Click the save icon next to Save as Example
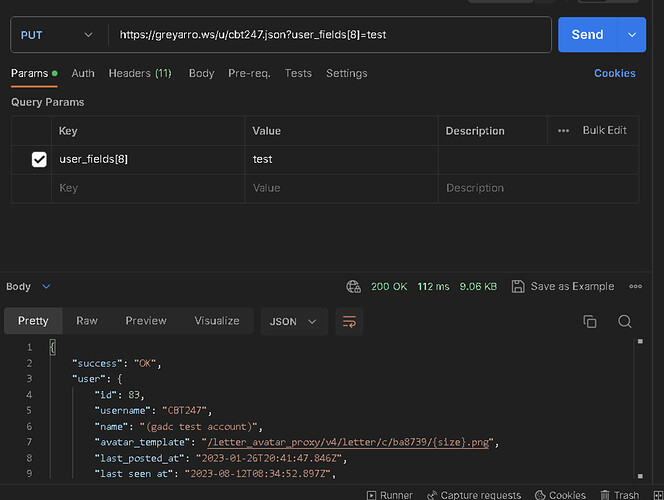 518,287
